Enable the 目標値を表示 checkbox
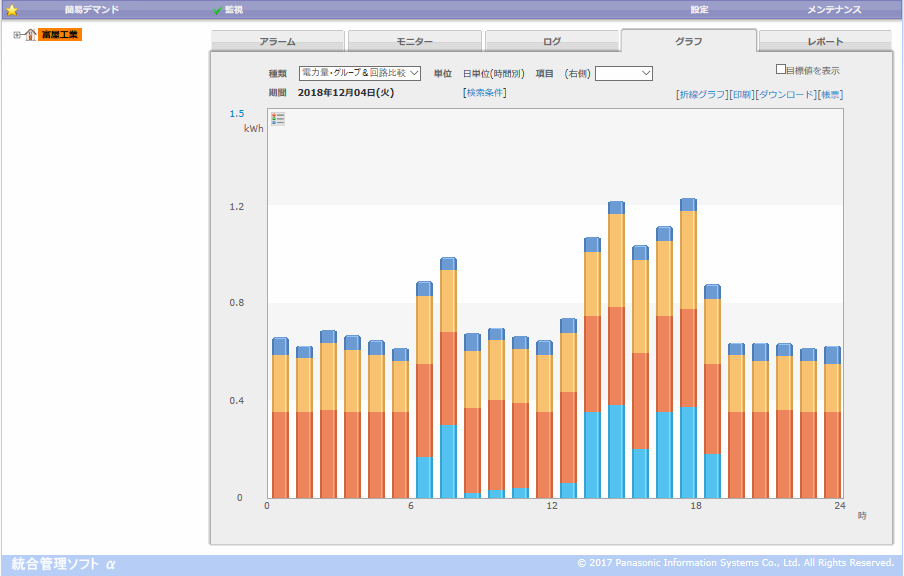904x576 pixels. (781, 70)
